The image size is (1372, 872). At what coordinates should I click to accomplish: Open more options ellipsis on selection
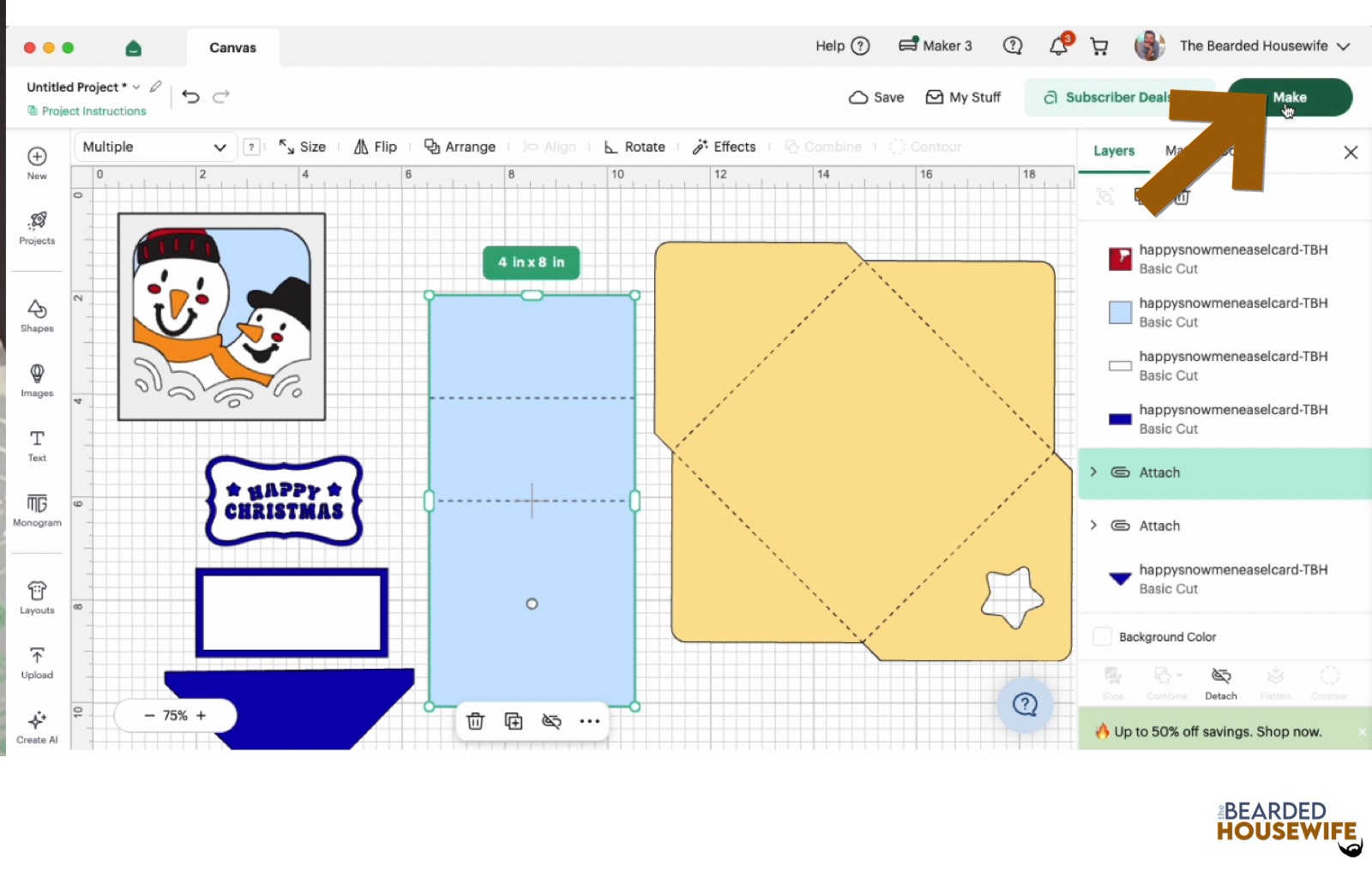point(589,721)
